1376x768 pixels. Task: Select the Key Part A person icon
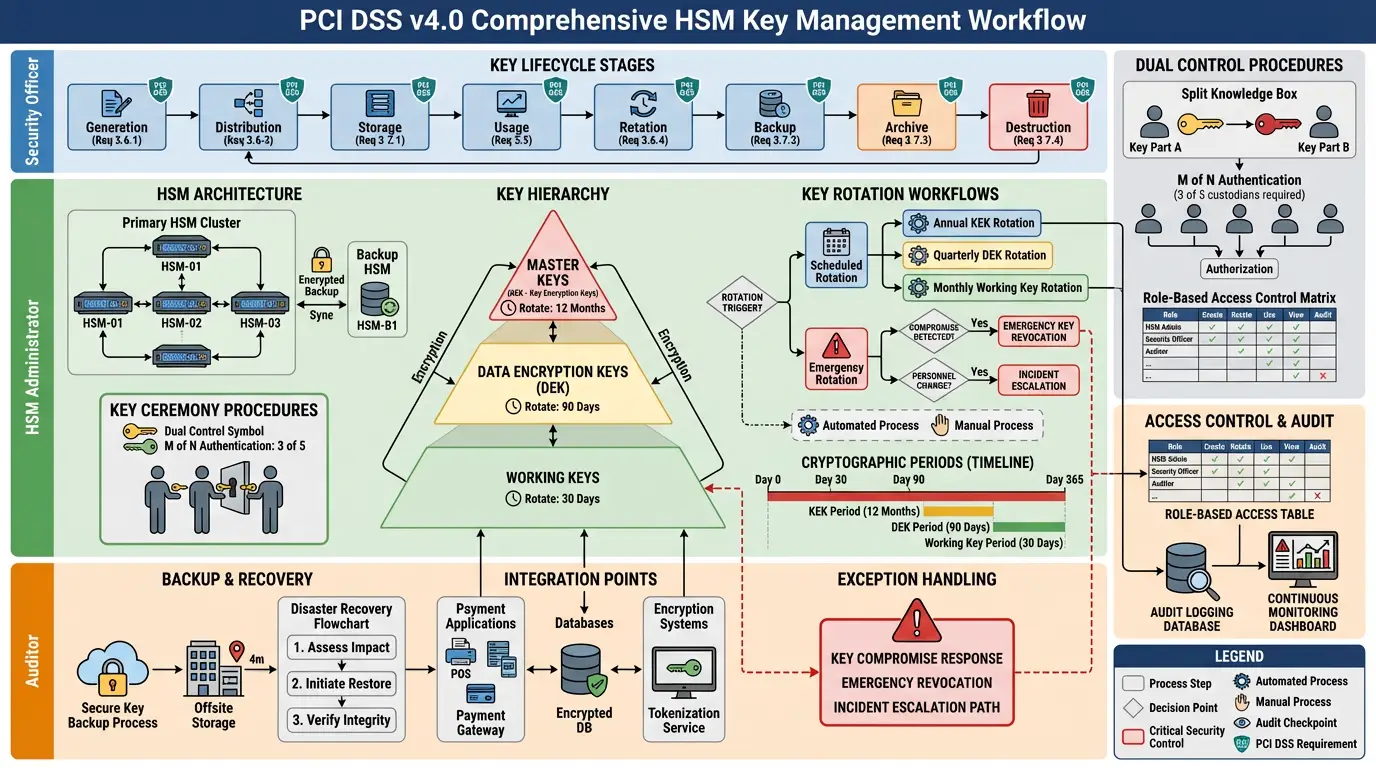click(1155, 122)
